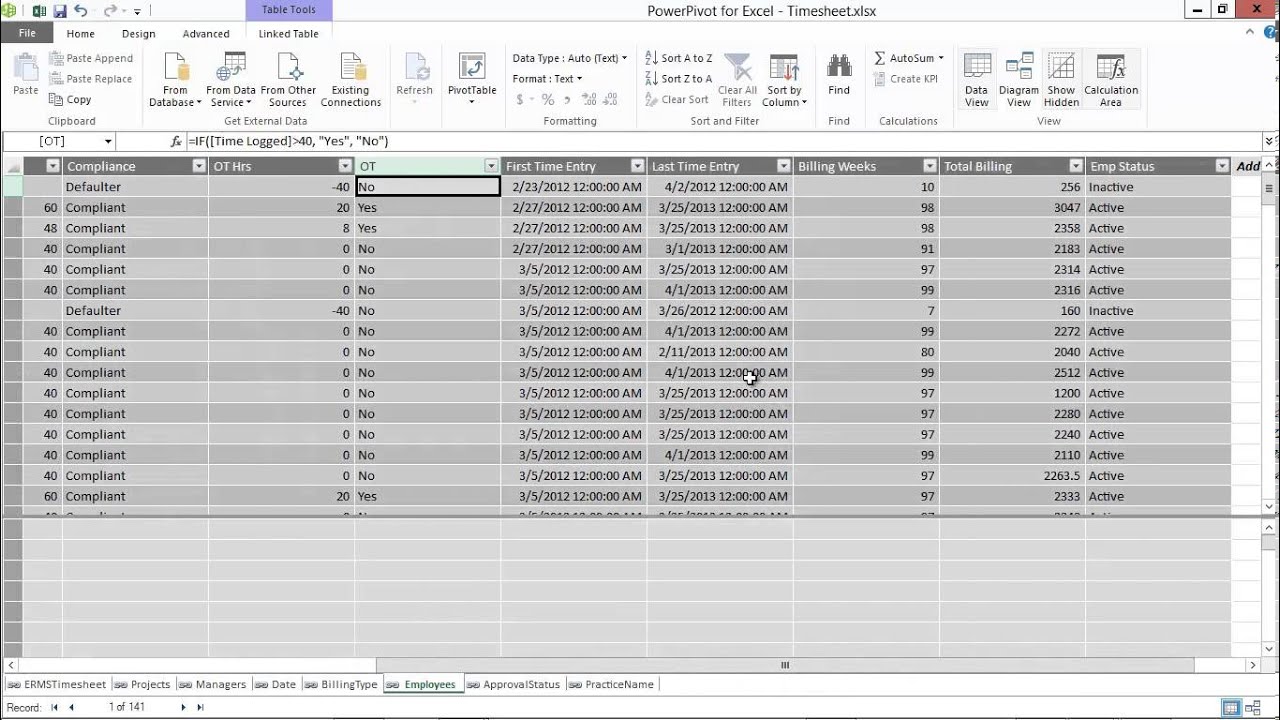1280x720 pixels.
Task: Open Data Type dropdown
Action: point(570,59)
